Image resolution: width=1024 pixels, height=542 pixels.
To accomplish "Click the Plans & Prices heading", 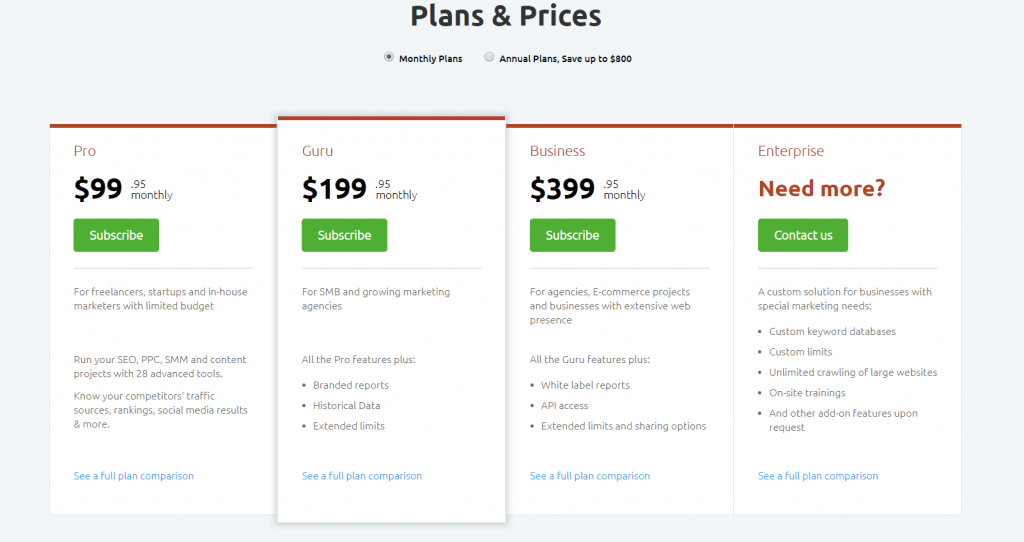I will point(505,16).
